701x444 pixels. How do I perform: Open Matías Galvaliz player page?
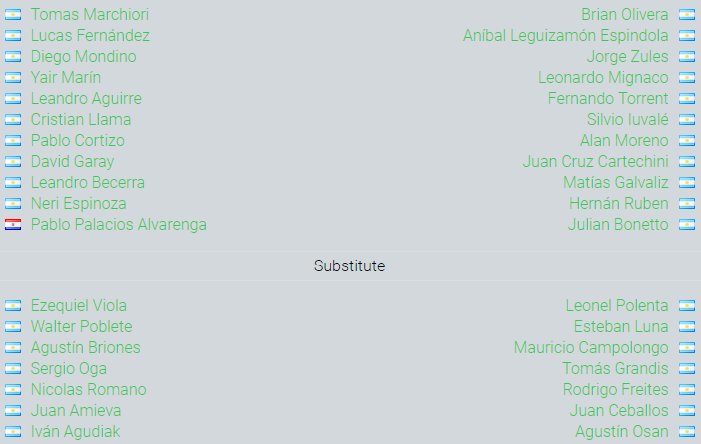pyautogui.click(x=616, y=182)
